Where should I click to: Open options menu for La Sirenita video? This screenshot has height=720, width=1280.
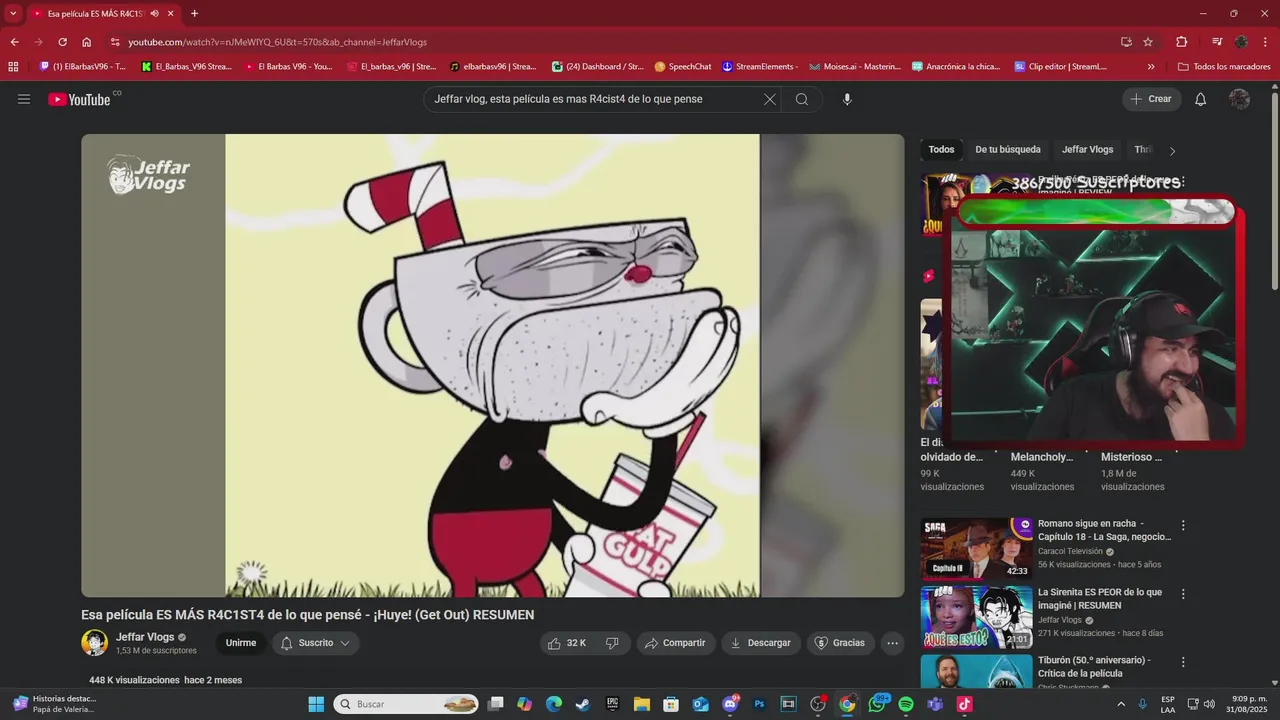point(1183,594)
